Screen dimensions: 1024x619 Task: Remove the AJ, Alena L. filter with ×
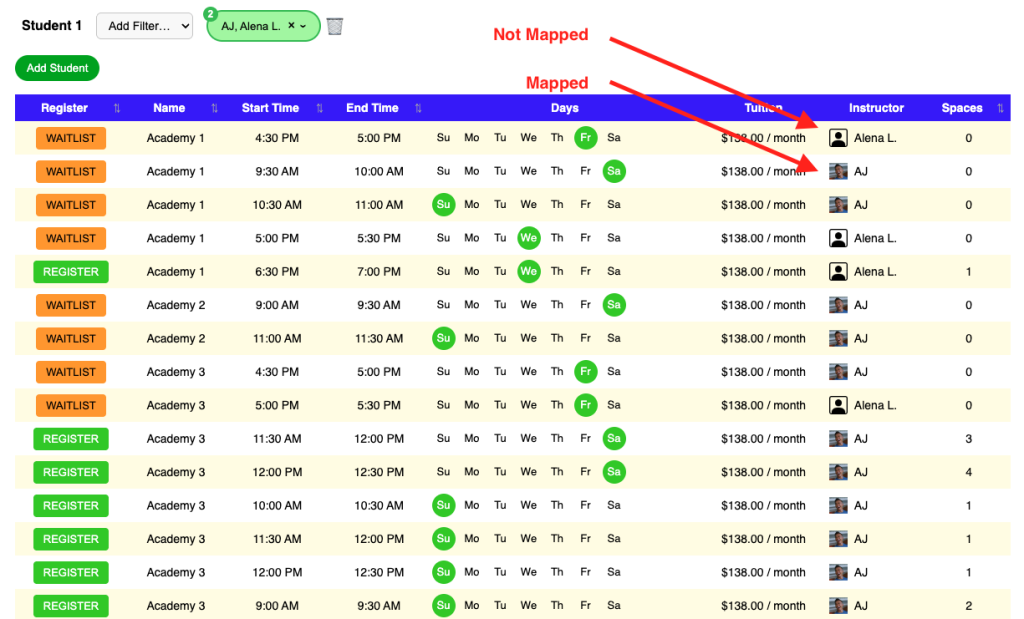(291, 26)
